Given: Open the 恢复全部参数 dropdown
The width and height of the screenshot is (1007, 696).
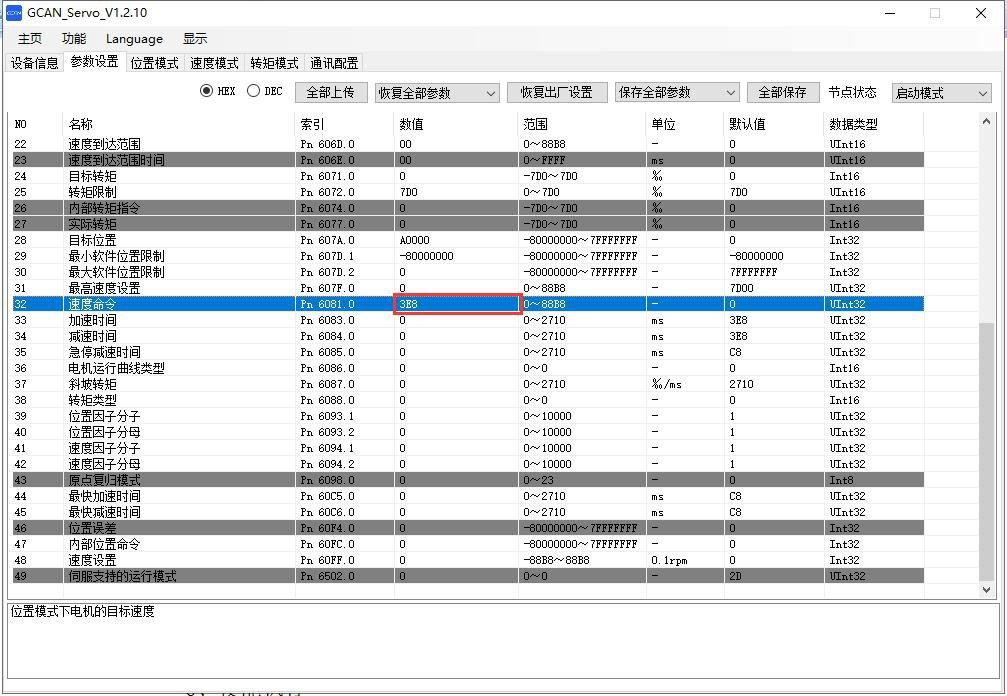Looking at the screenshot, I should [436, 93].
